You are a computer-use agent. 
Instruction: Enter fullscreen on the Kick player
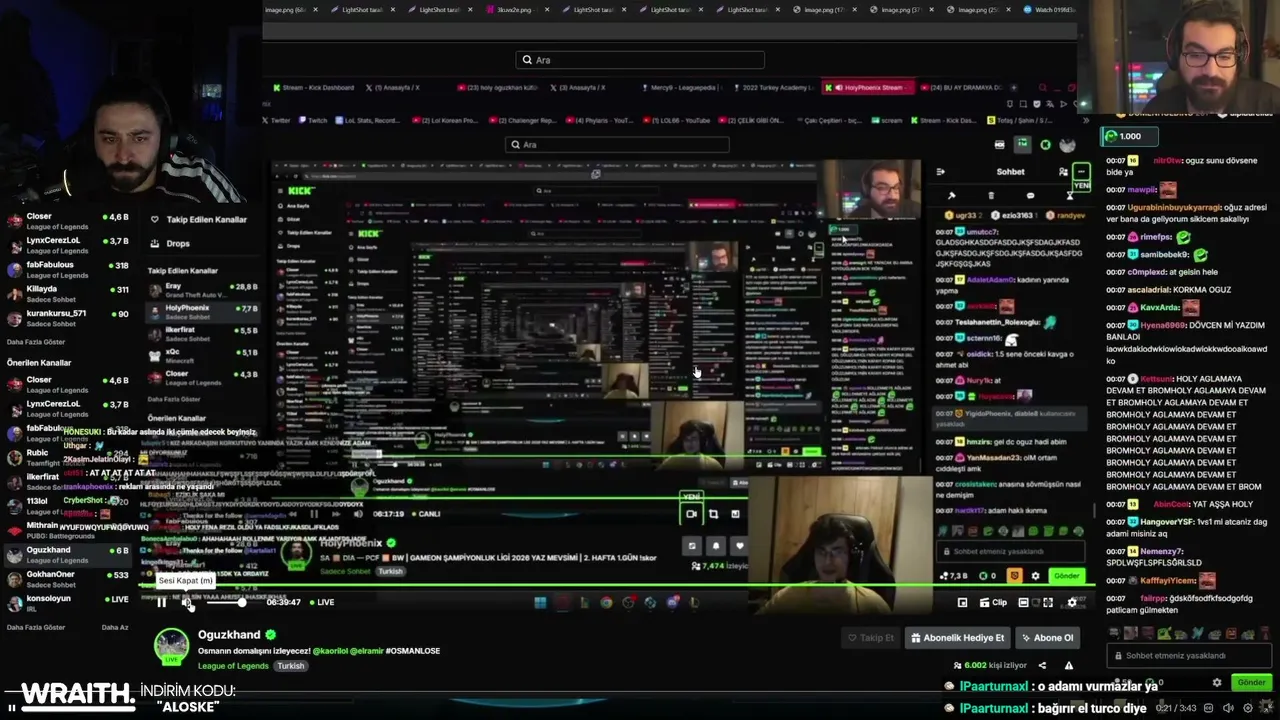[1047, 603]
